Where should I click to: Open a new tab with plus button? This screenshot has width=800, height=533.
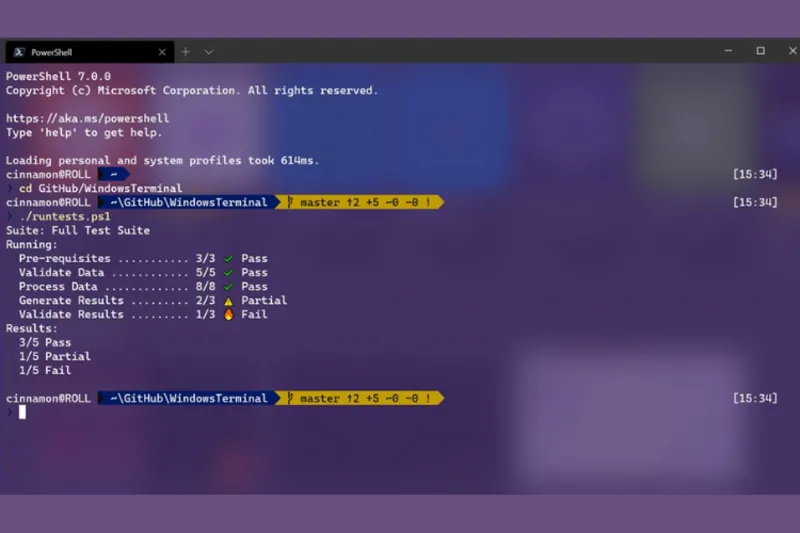tap(186, 51)
